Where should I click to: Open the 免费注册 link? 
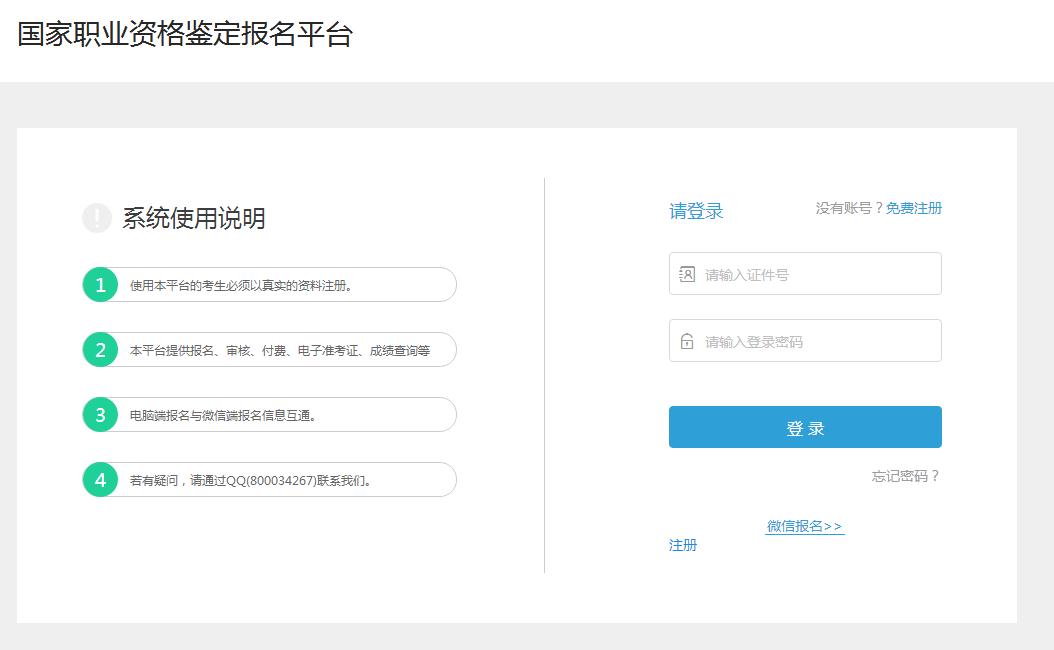[x=913, y=208]
